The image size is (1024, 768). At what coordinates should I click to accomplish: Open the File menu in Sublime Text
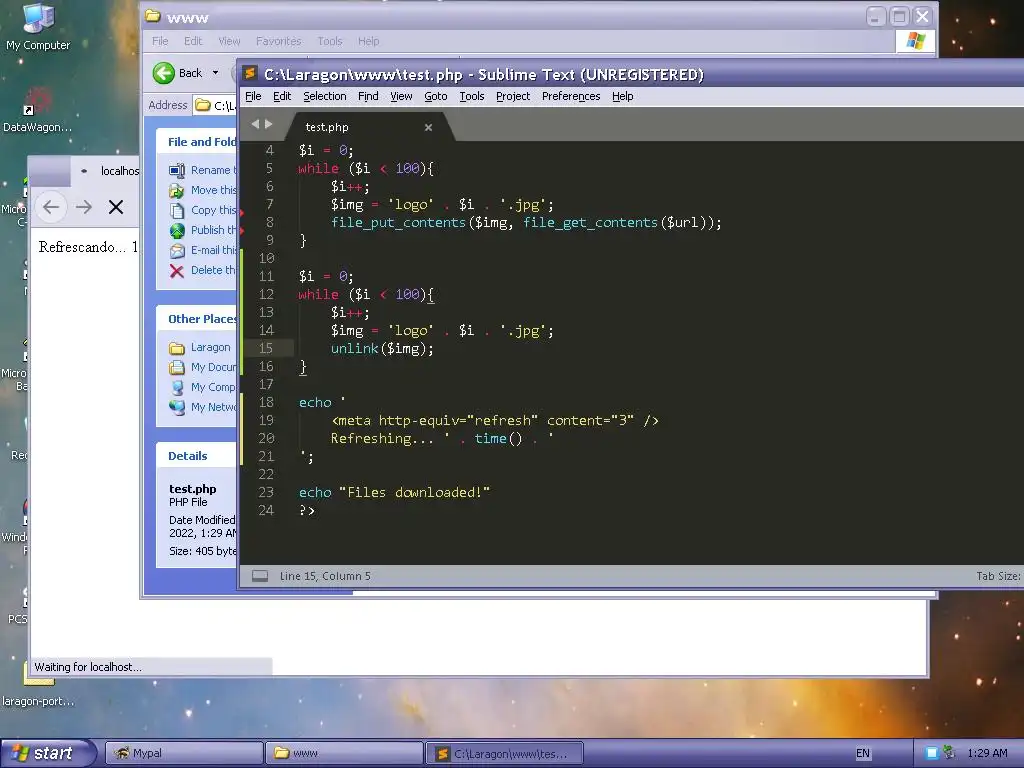point(253,96)
